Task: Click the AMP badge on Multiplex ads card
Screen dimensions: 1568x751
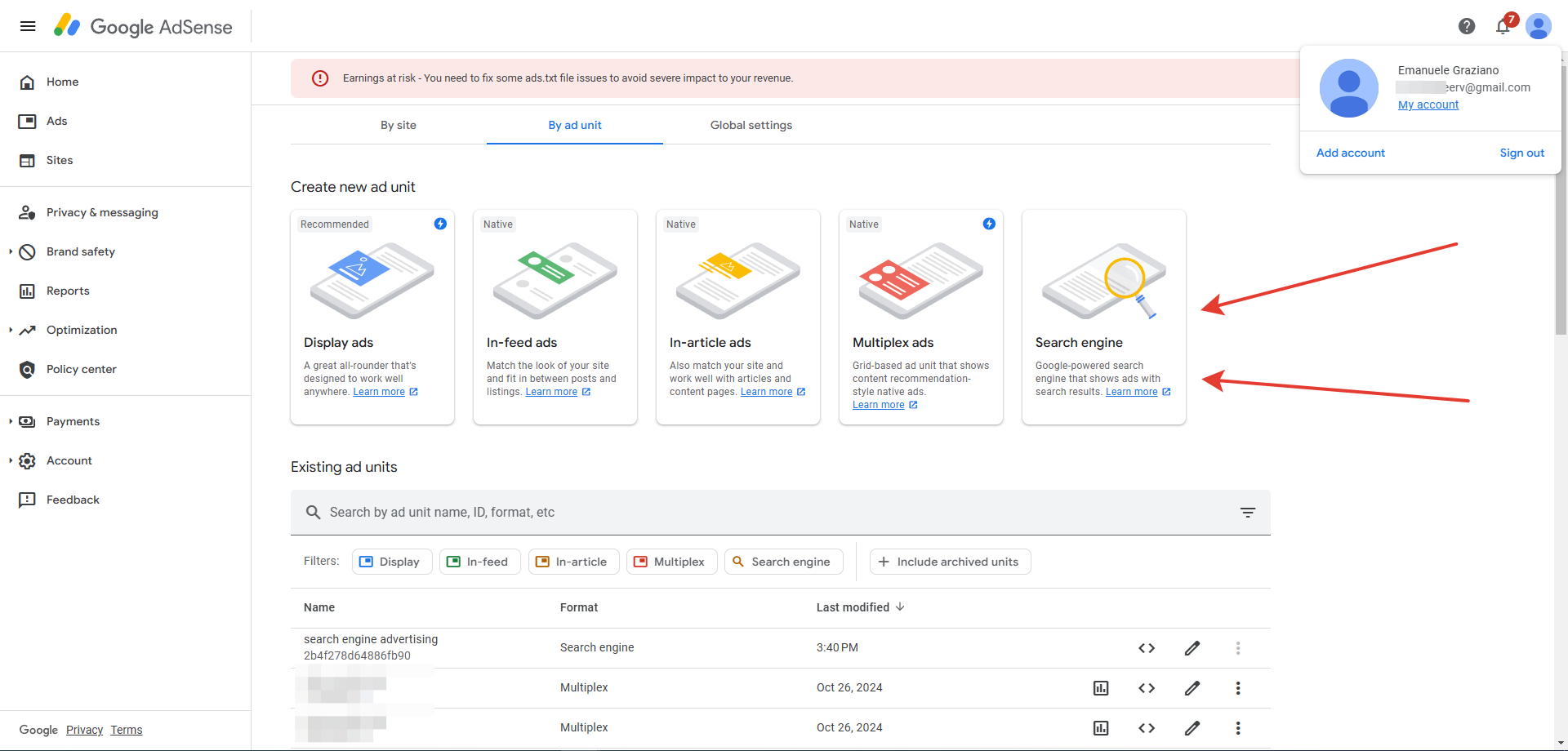Action: 989,224
